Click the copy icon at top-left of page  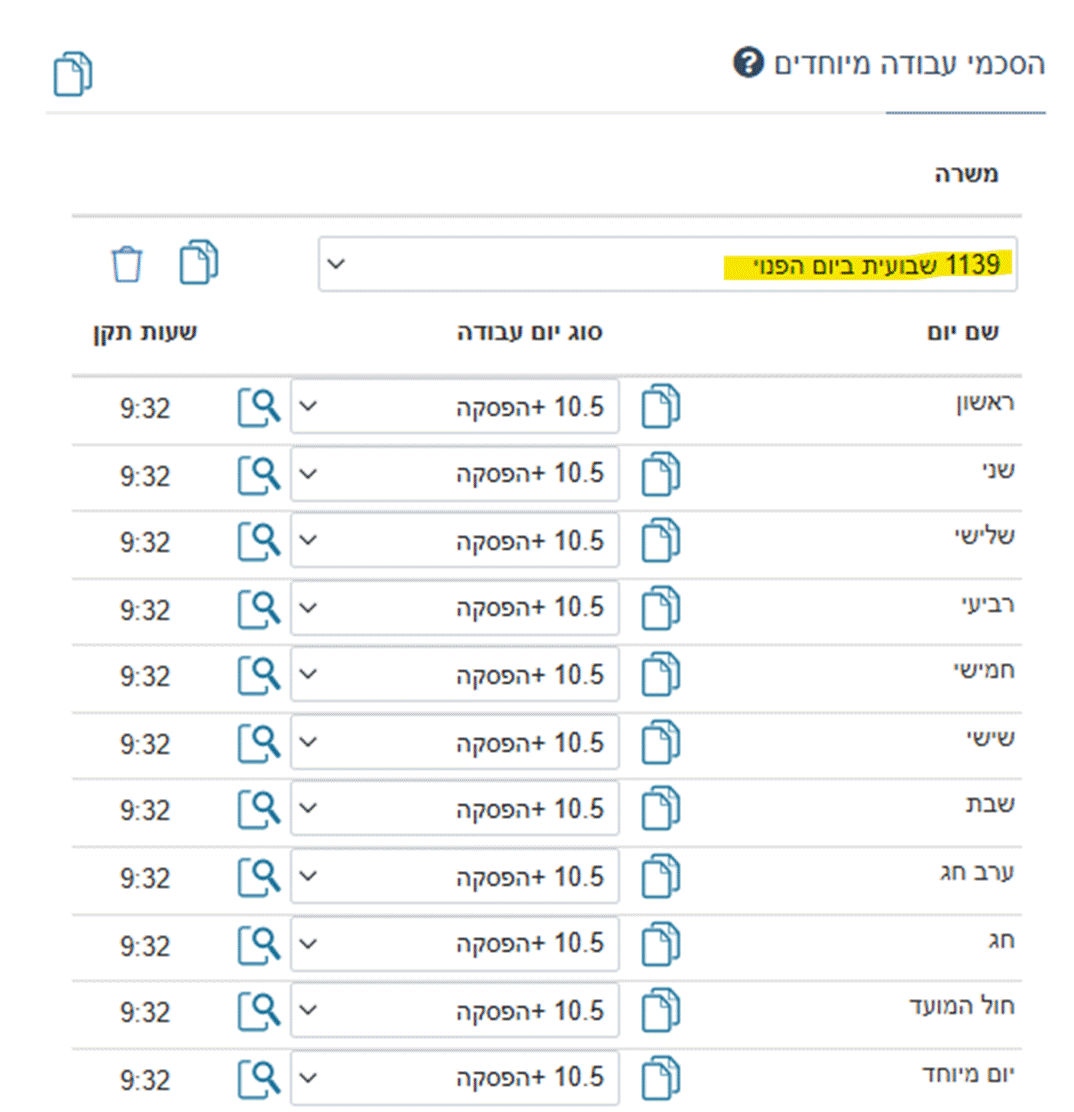73,75
